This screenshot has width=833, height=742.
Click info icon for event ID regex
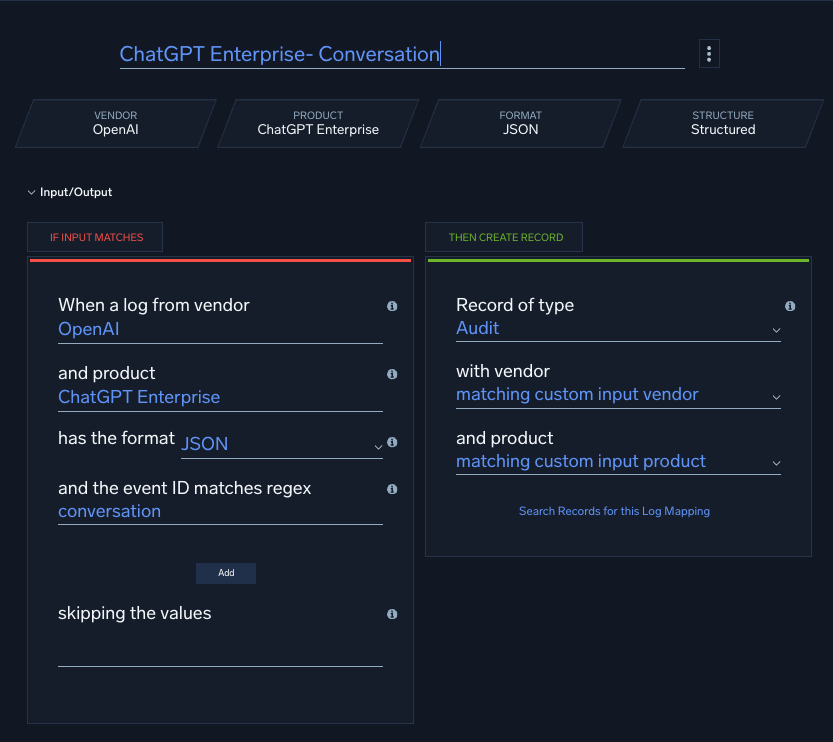pos(392,489)
